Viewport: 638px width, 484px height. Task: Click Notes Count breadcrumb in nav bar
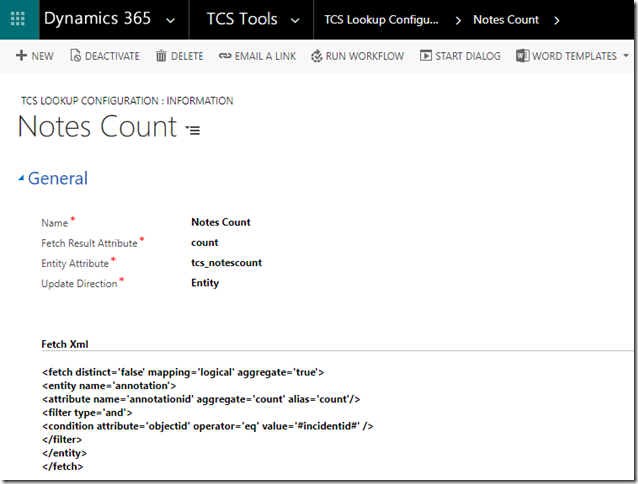tap(506, 20)
